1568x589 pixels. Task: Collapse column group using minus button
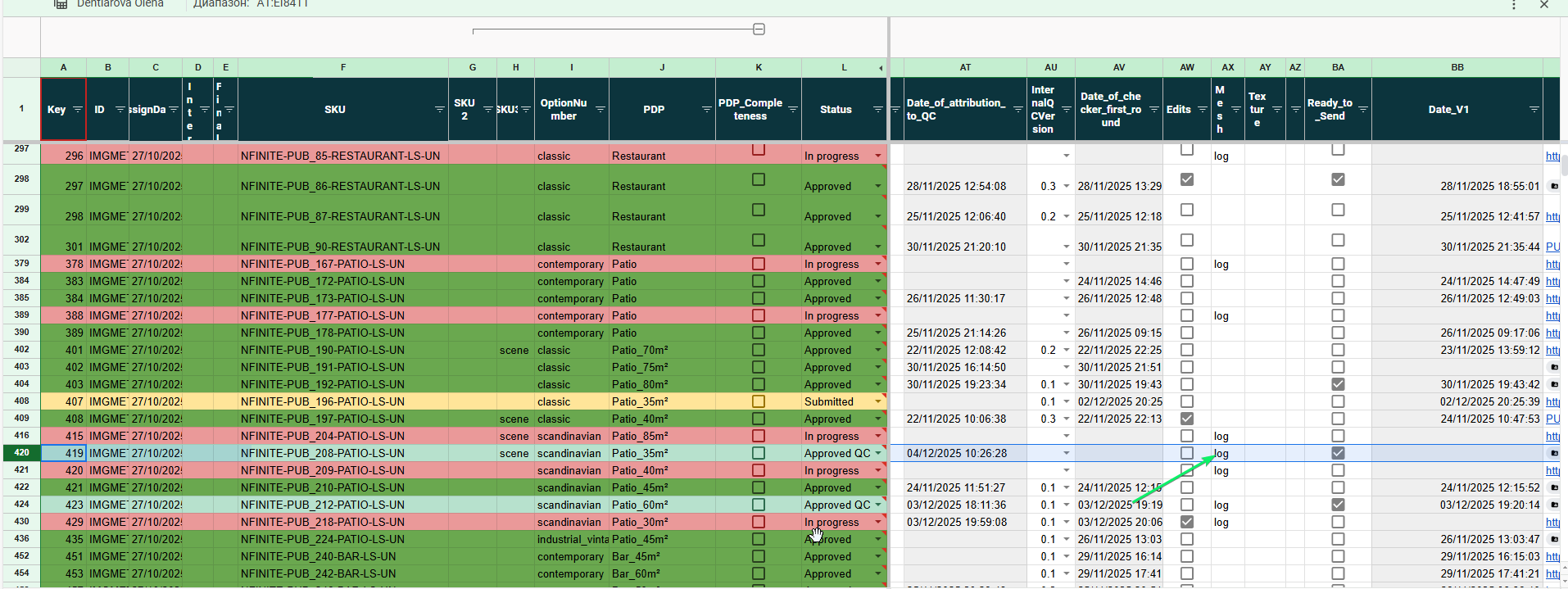pos(759,29)
